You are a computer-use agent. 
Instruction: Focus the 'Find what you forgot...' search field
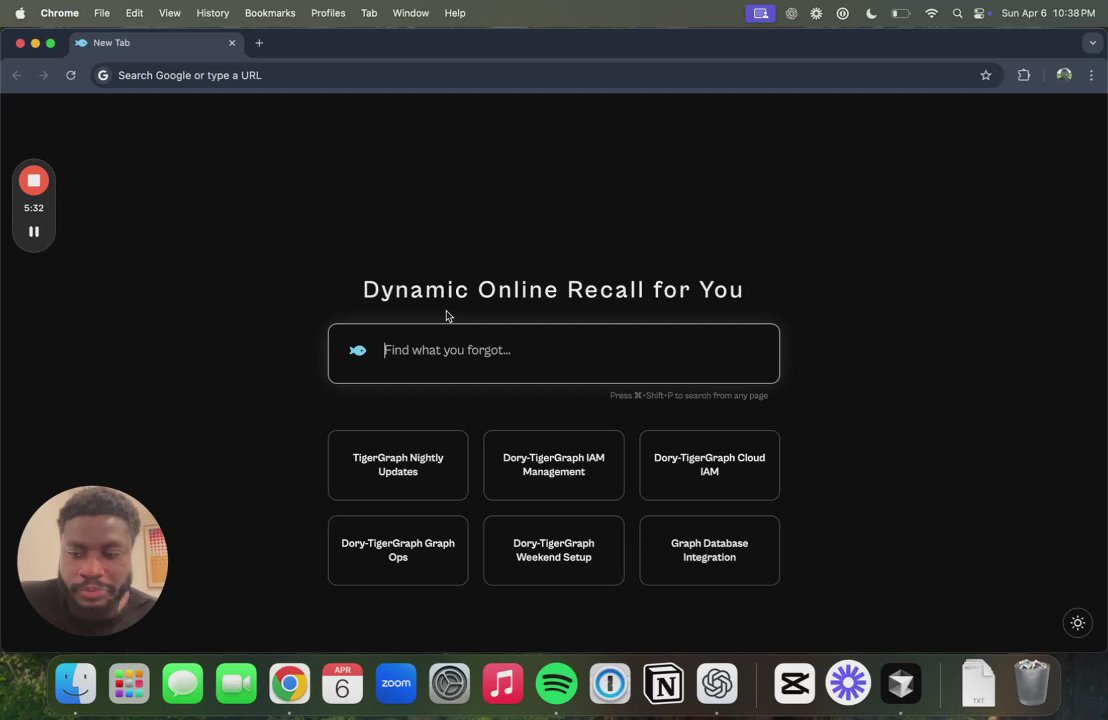tap(553, 353)
